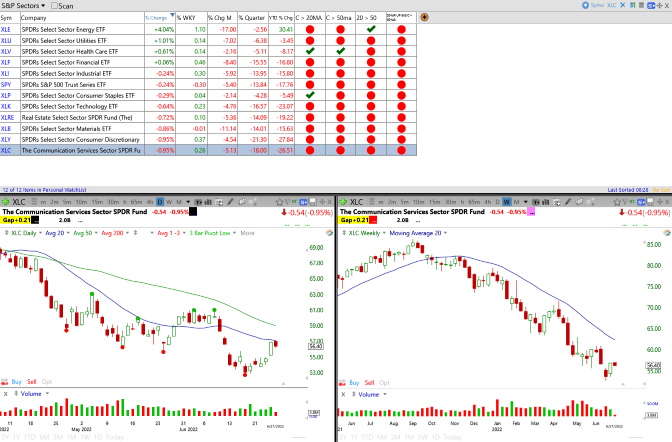672x442 pixels.
Task: Add a symbol with the green plus in daily chart
Action: coord(6,202)
